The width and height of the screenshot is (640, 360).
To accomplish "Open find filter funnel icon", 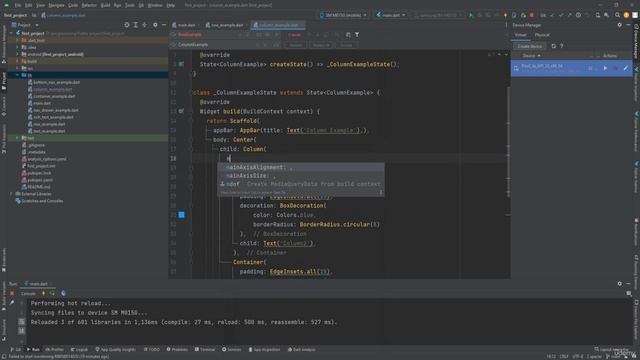I will pos(357,35).
